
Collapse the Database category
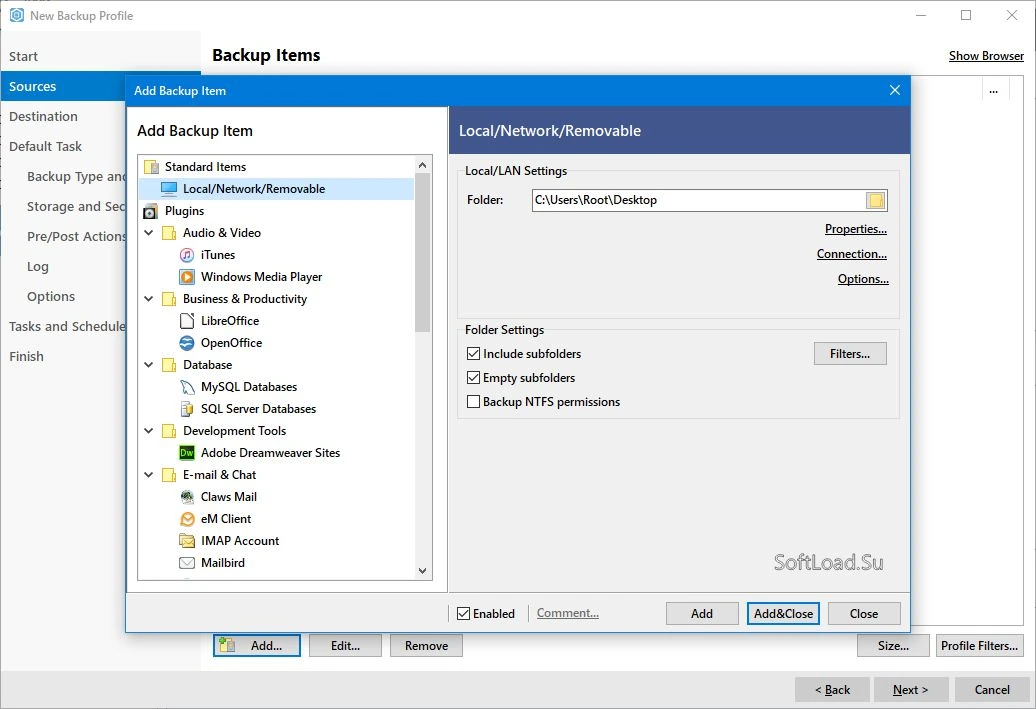(149, 365)
